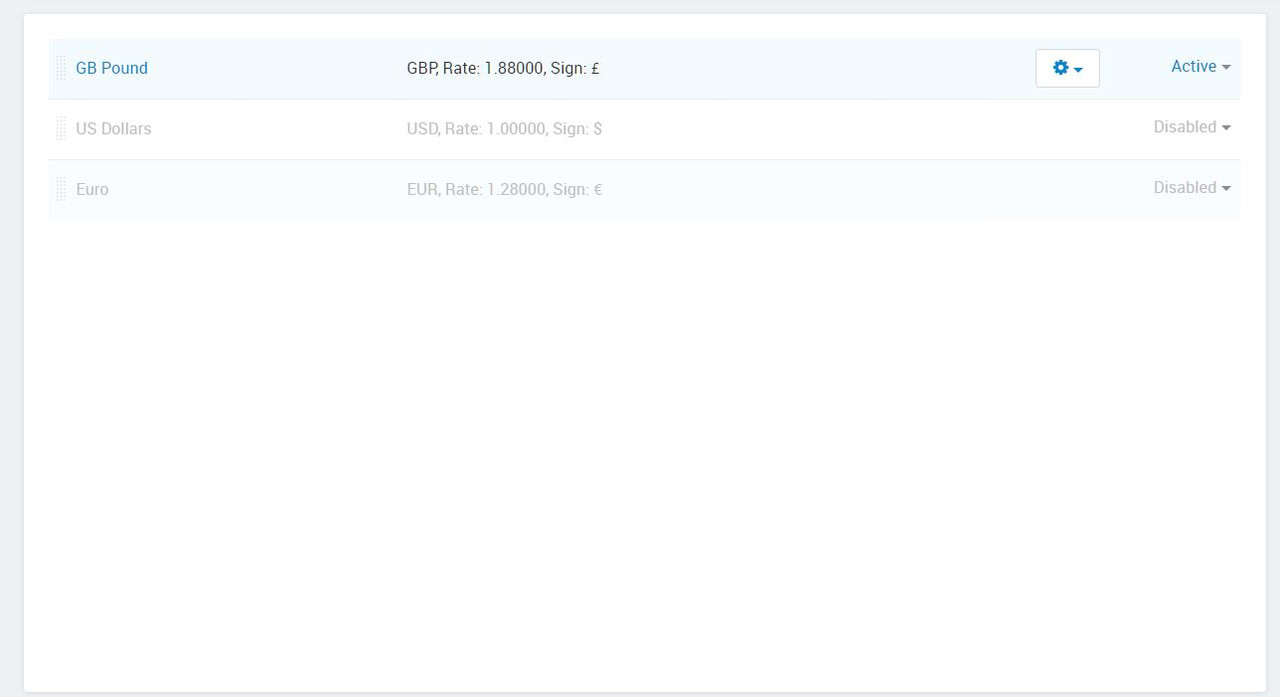1280x697 pixels.
Task: Change the Active status dropdown of GB Pound
Action: (1200, 66)
